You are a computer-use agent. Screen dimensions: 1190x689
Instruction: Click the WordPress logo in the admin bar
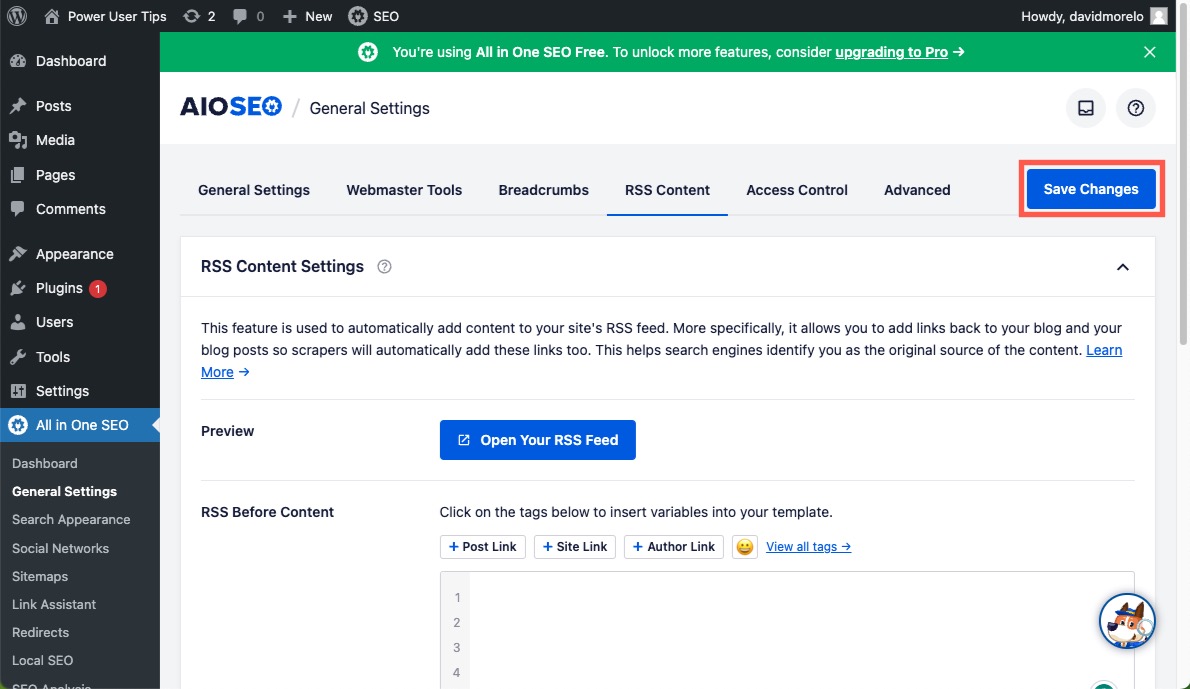pyautogui.click(x=16, y=15)
